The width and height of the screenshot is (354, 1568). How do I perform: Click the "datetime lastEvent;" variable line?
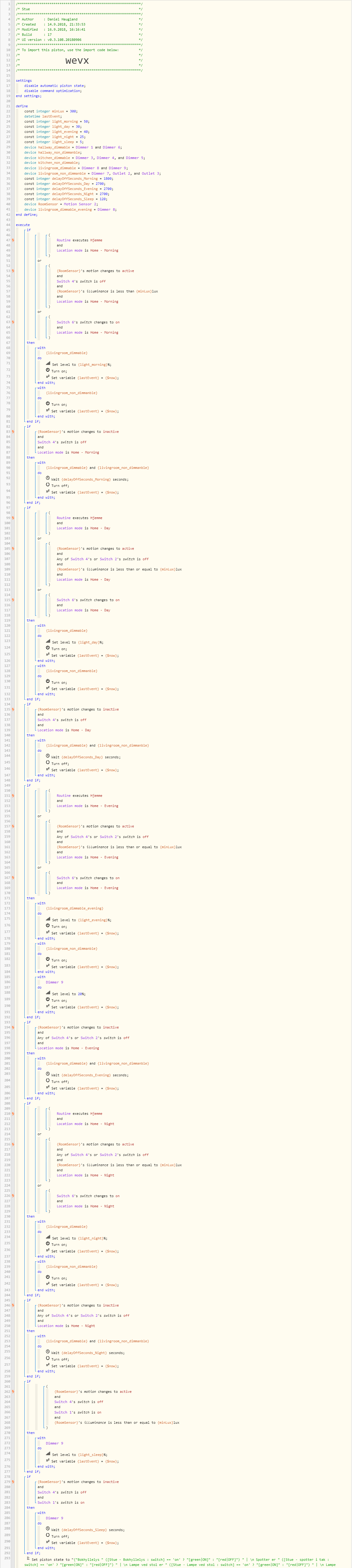click(x=43, y=116)
